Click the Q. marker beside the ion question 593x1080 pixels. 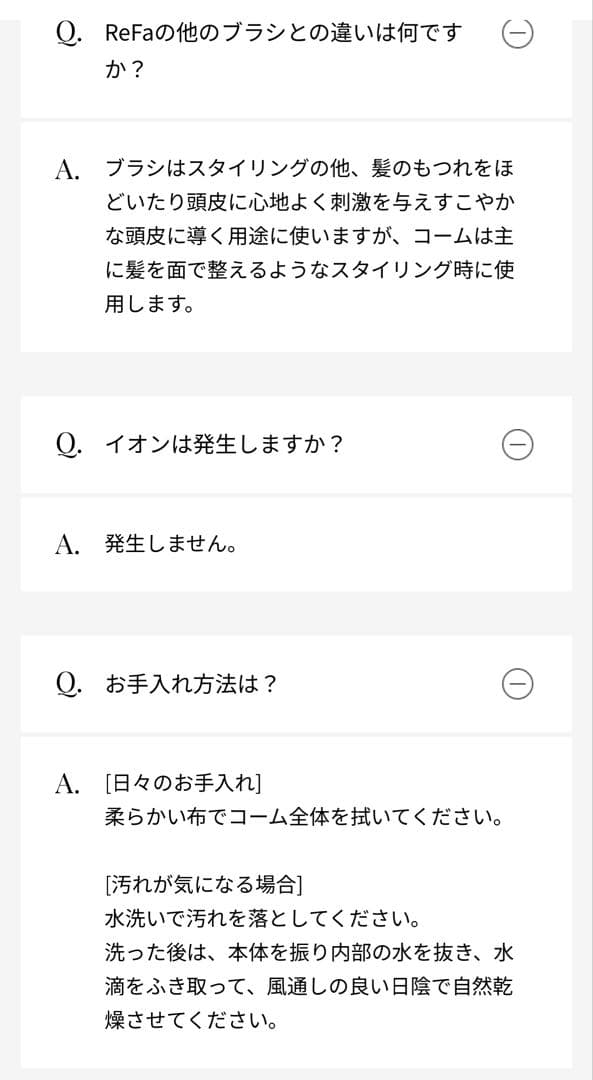coord(64,446)
